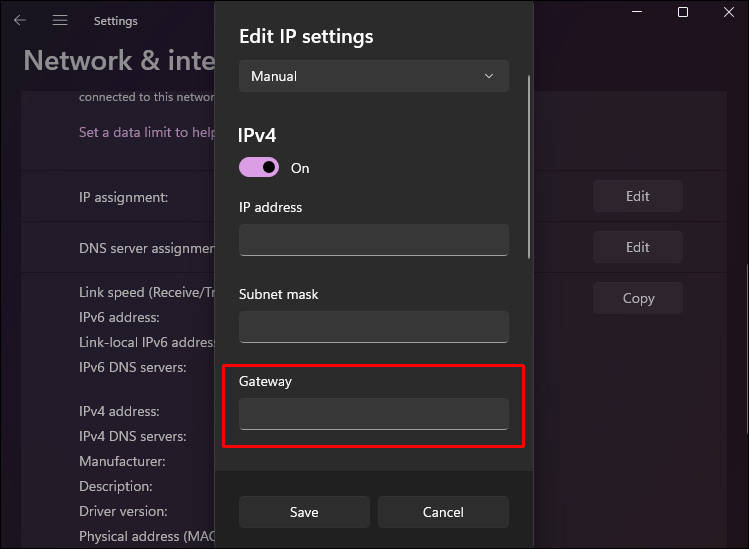Select the Gateway input field

[373, 414]
